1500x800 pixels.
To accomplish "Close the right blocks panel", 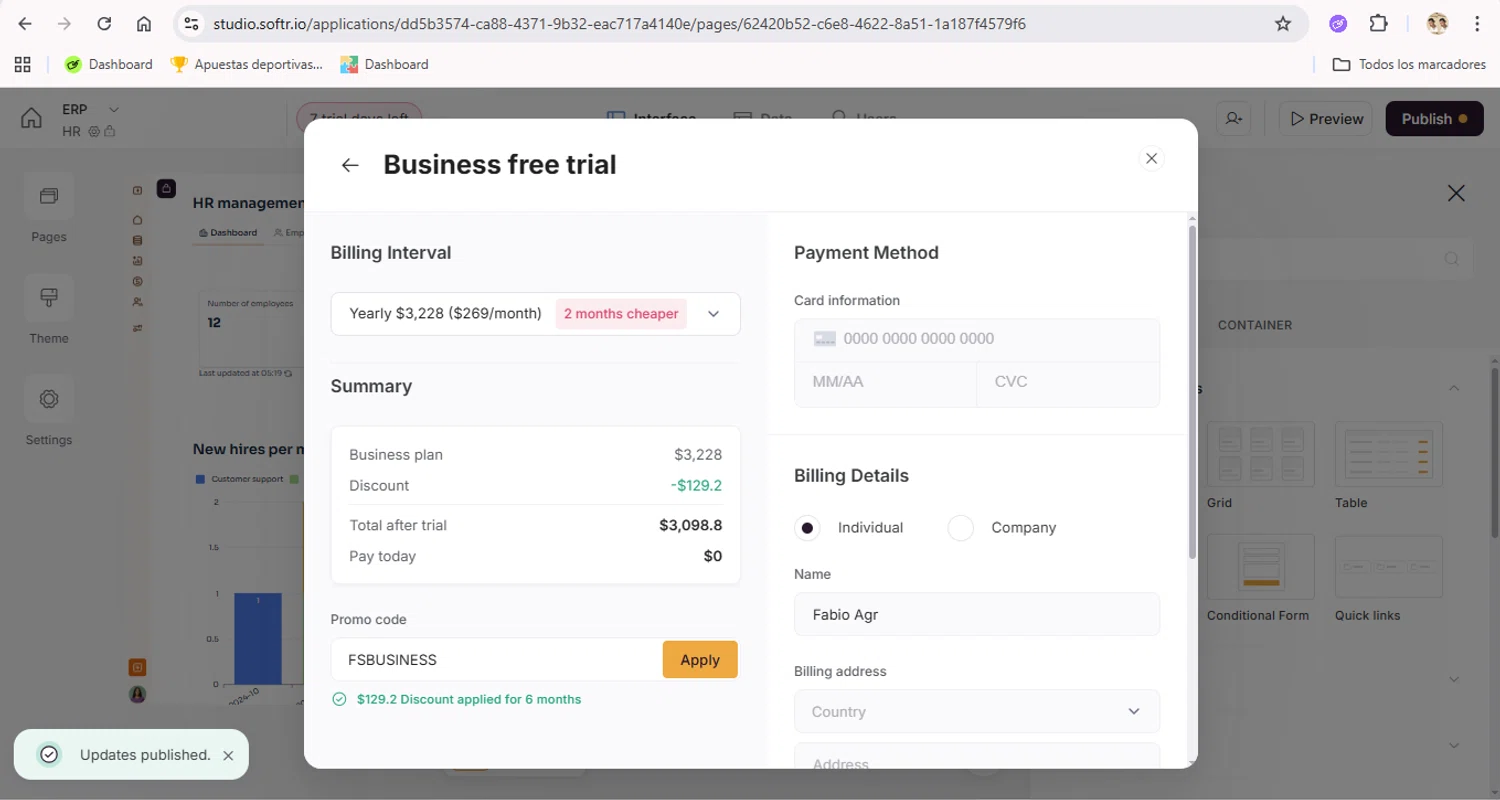I will click(x=1456, y=194).
